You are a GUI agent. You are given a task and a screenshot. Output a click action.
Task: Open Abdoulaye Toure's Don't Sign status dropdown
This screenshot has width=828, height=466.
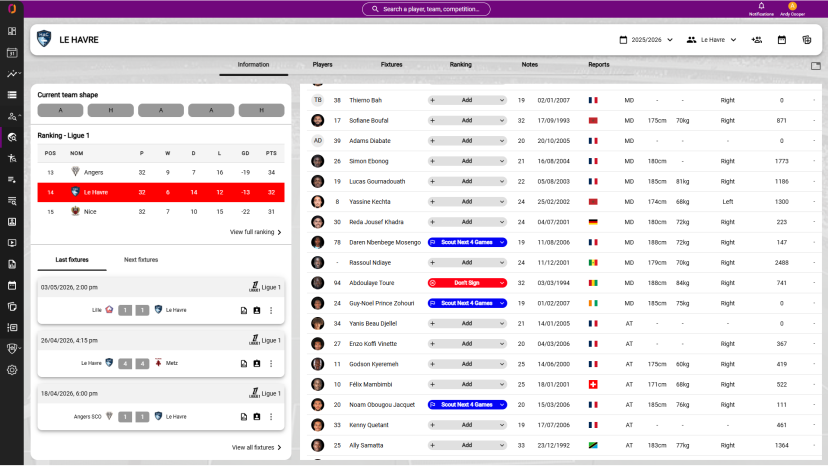(x=467, y=283)
